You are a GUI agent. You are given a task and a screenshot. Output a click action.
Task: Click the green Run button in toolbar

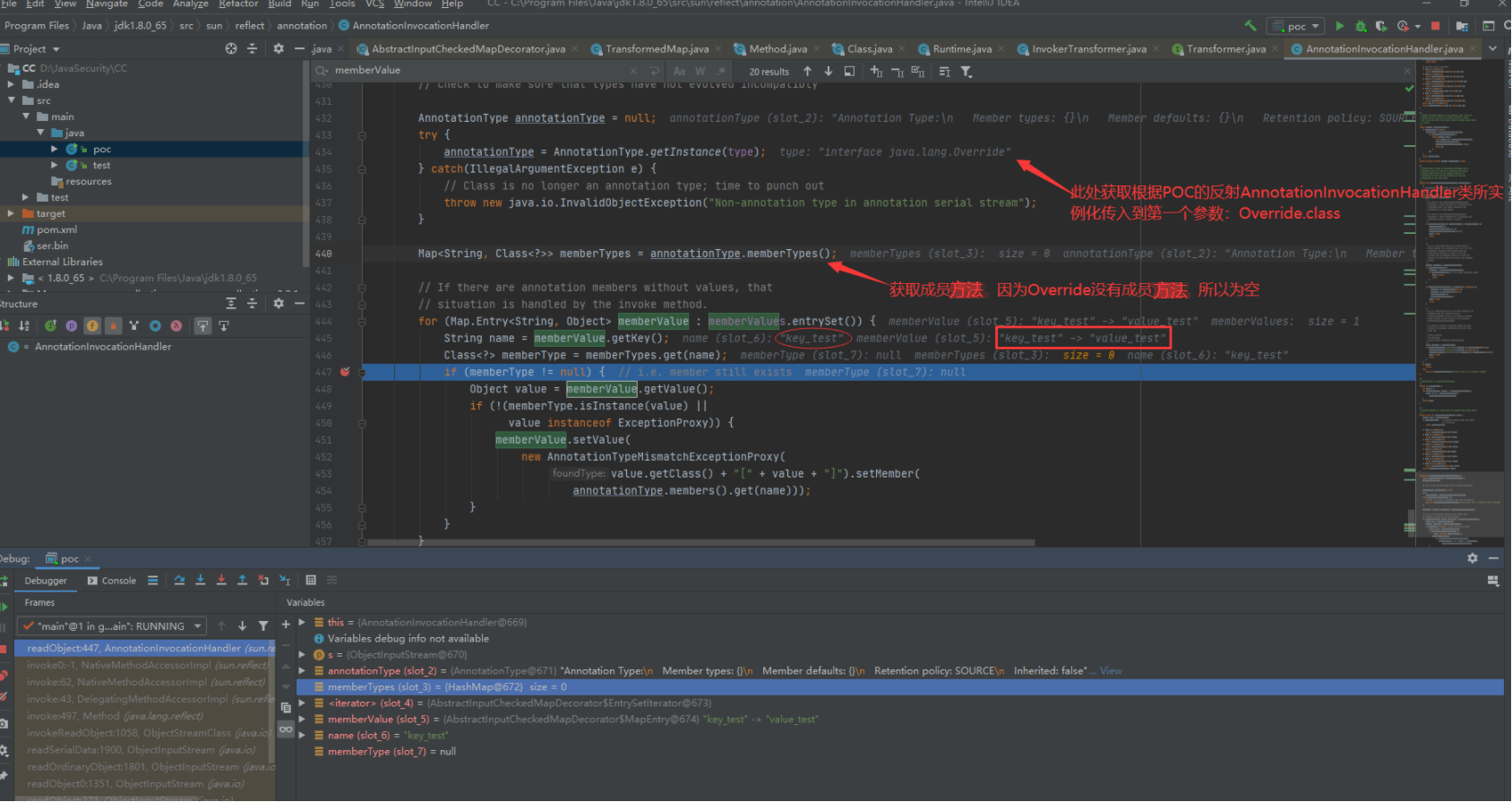point(1340,26)
